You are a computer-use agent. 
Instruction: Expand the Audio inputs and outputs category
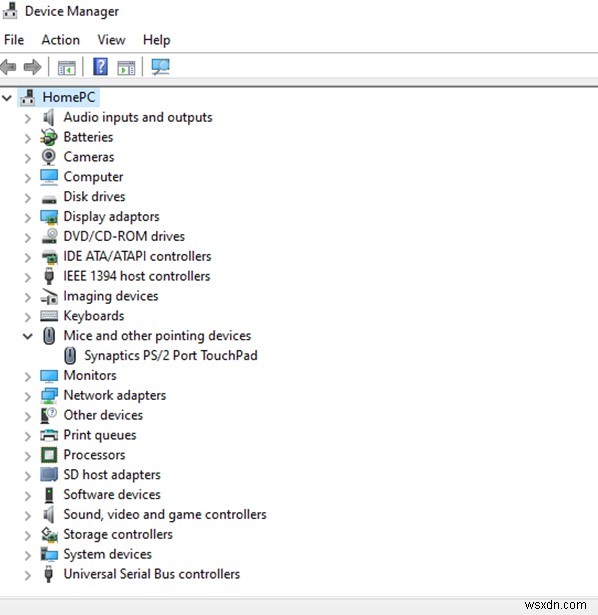tap(27, 118)
